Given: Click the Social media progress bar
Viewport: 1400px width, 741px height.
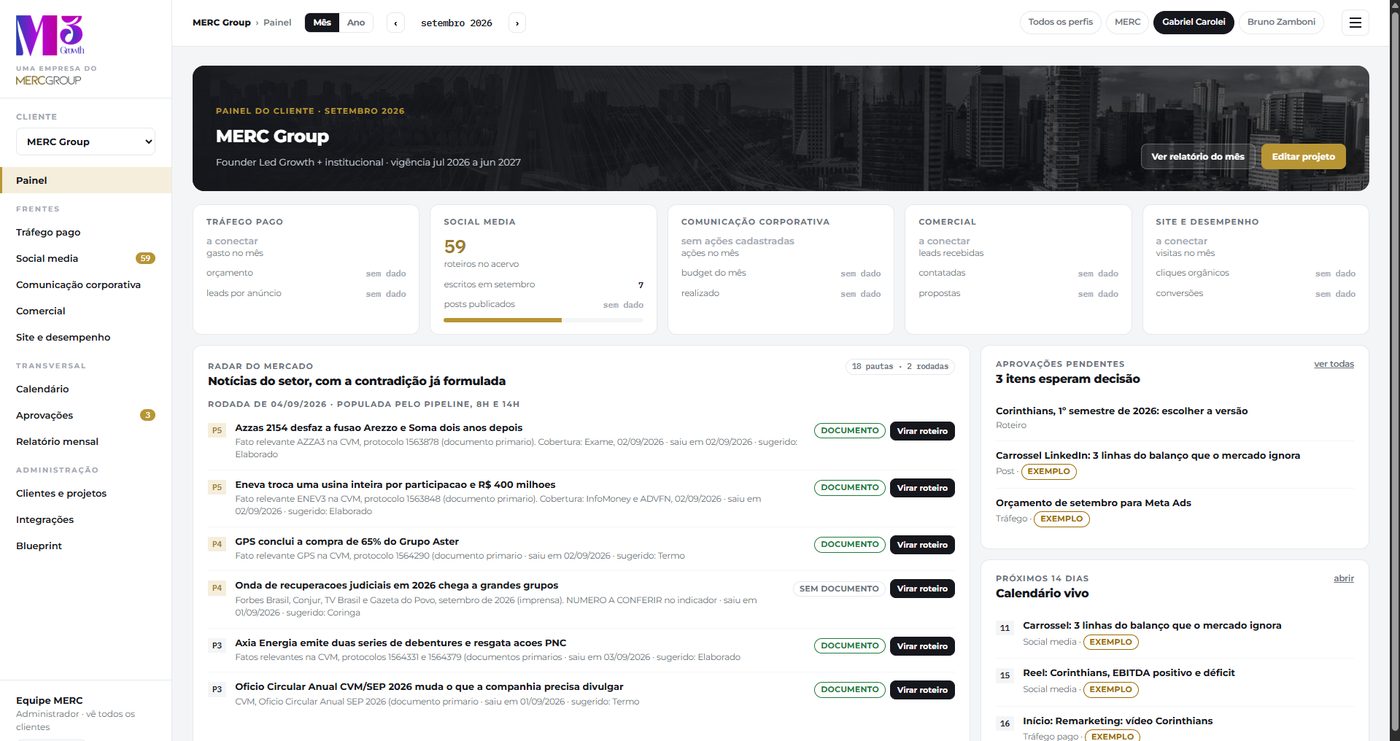Looking at the screenshot, I should click(x=543, y=320).
